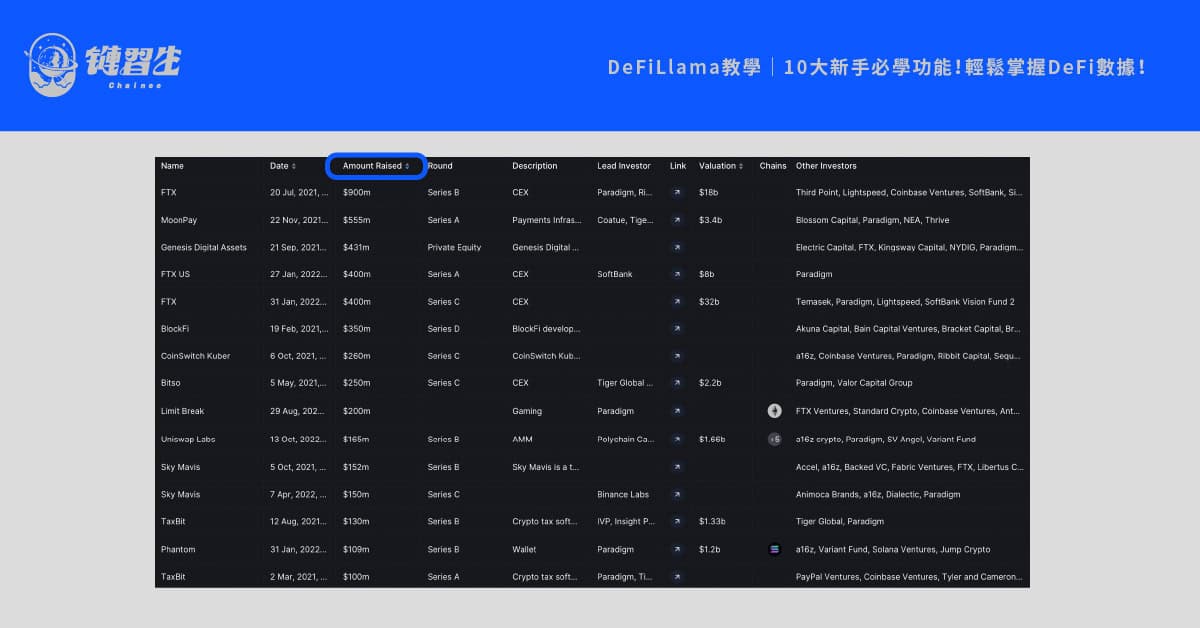The height and width of the screenshot is (628, 1200).
Task: Open the link arrow for Genesis Digital Assets
Action: (x=677, y=247)
